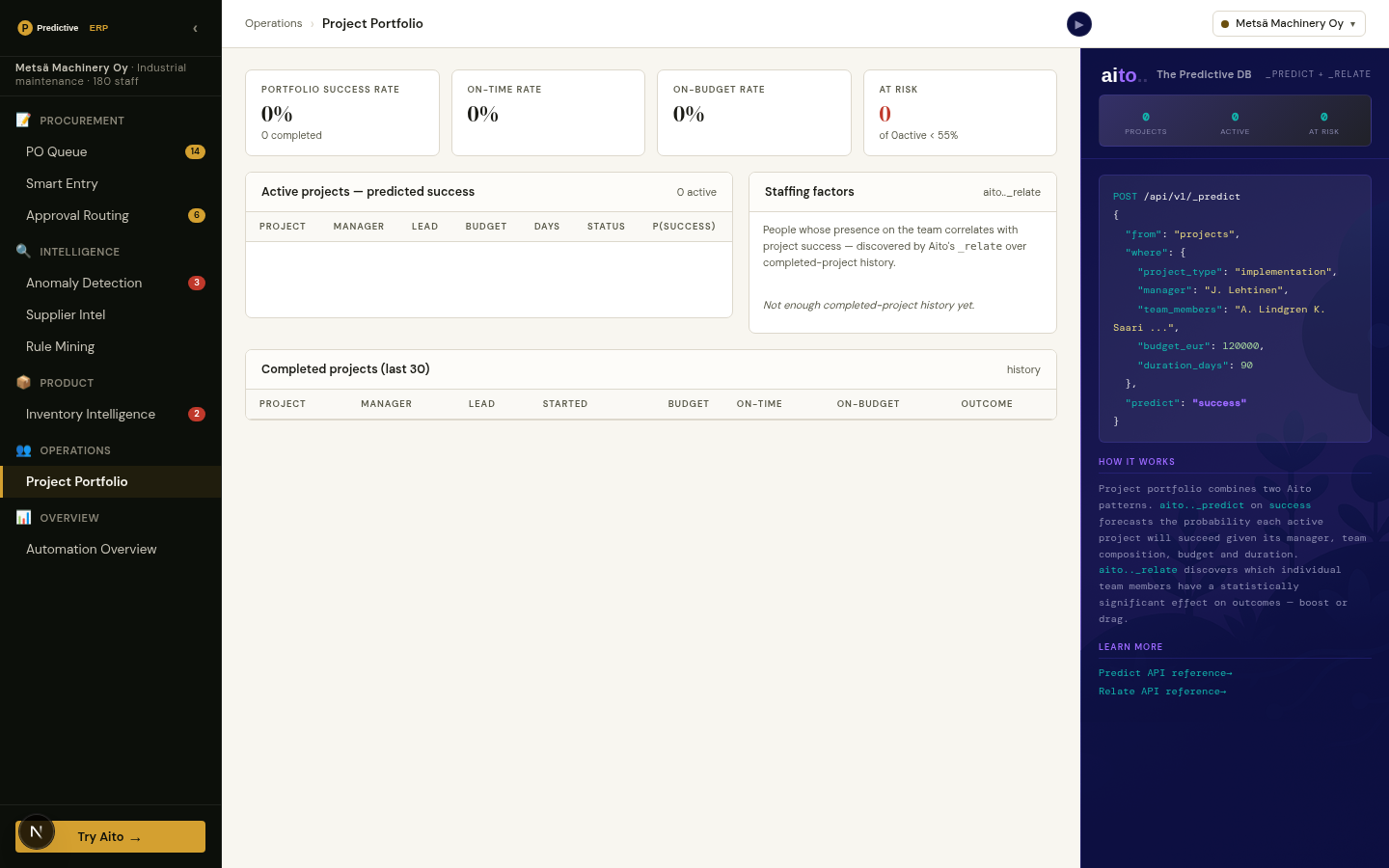1389x868 pixels.
Task: Click the Intelligence magnifier icon
Action: [x=23, y=252]
